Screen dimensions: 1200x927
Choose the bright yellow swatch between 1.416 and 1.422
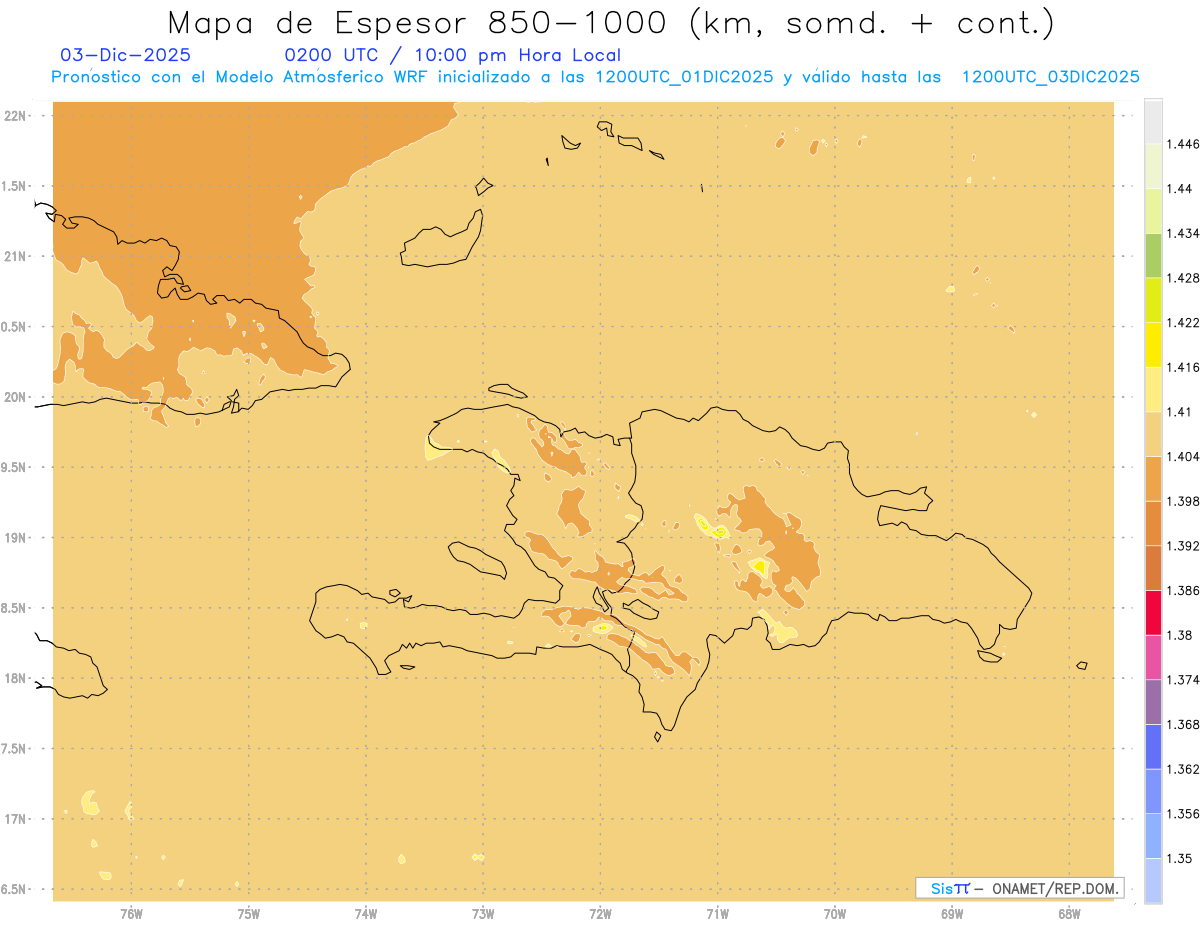pyautogui.click(x=1153, y=344)
